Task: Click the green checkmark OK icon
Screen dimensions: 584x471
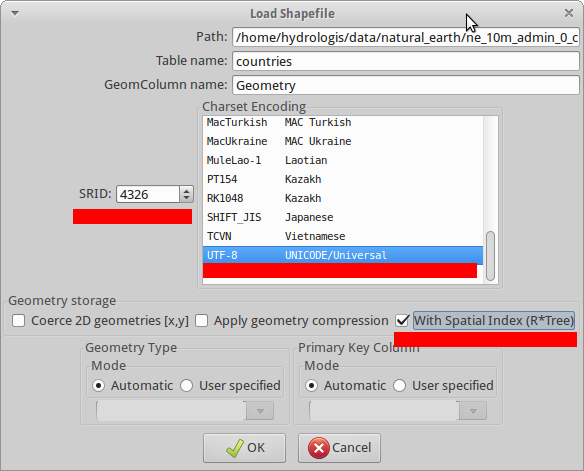Action: coord(235,448)
